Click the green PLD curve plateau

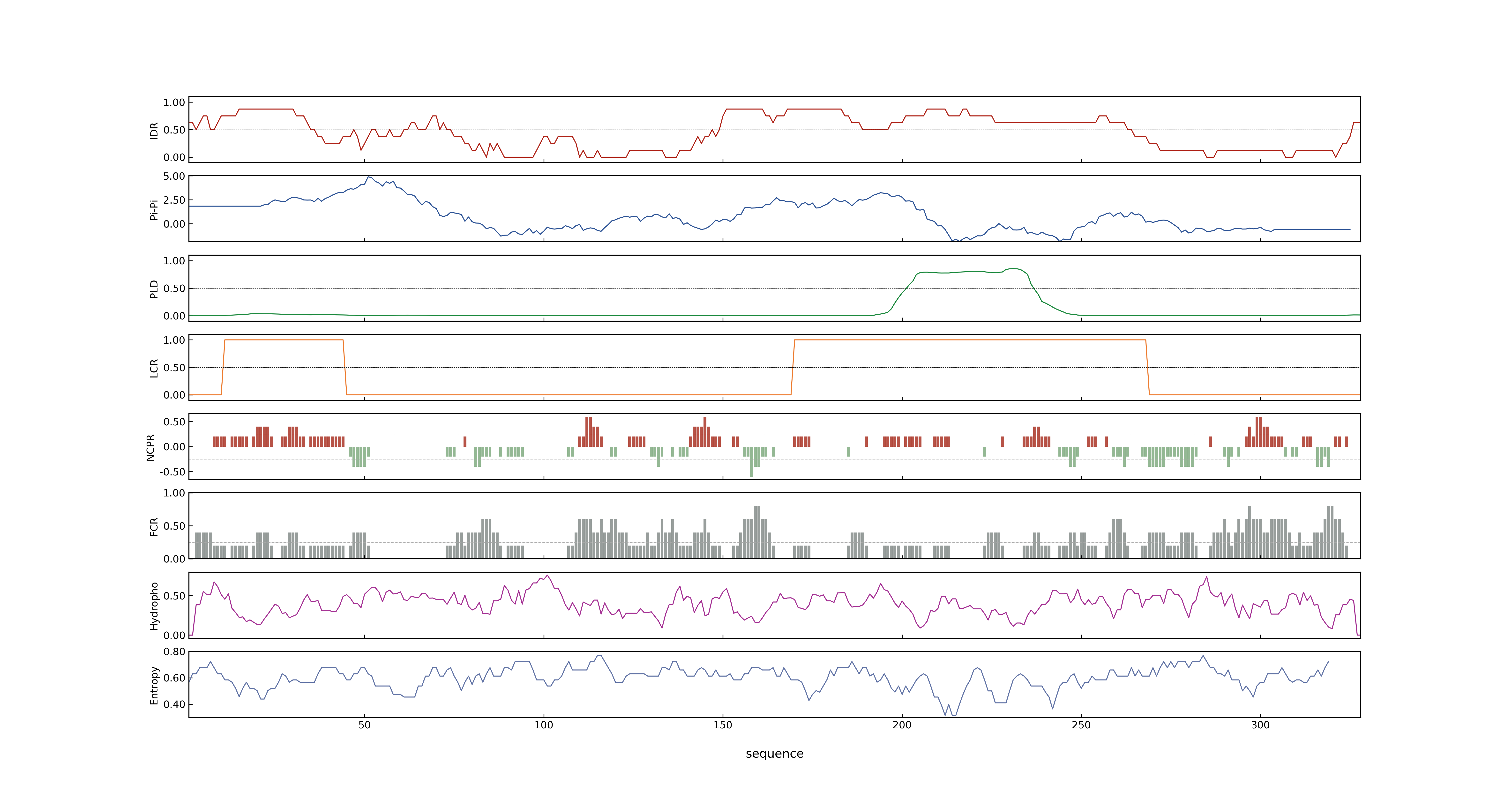point(971,272)
